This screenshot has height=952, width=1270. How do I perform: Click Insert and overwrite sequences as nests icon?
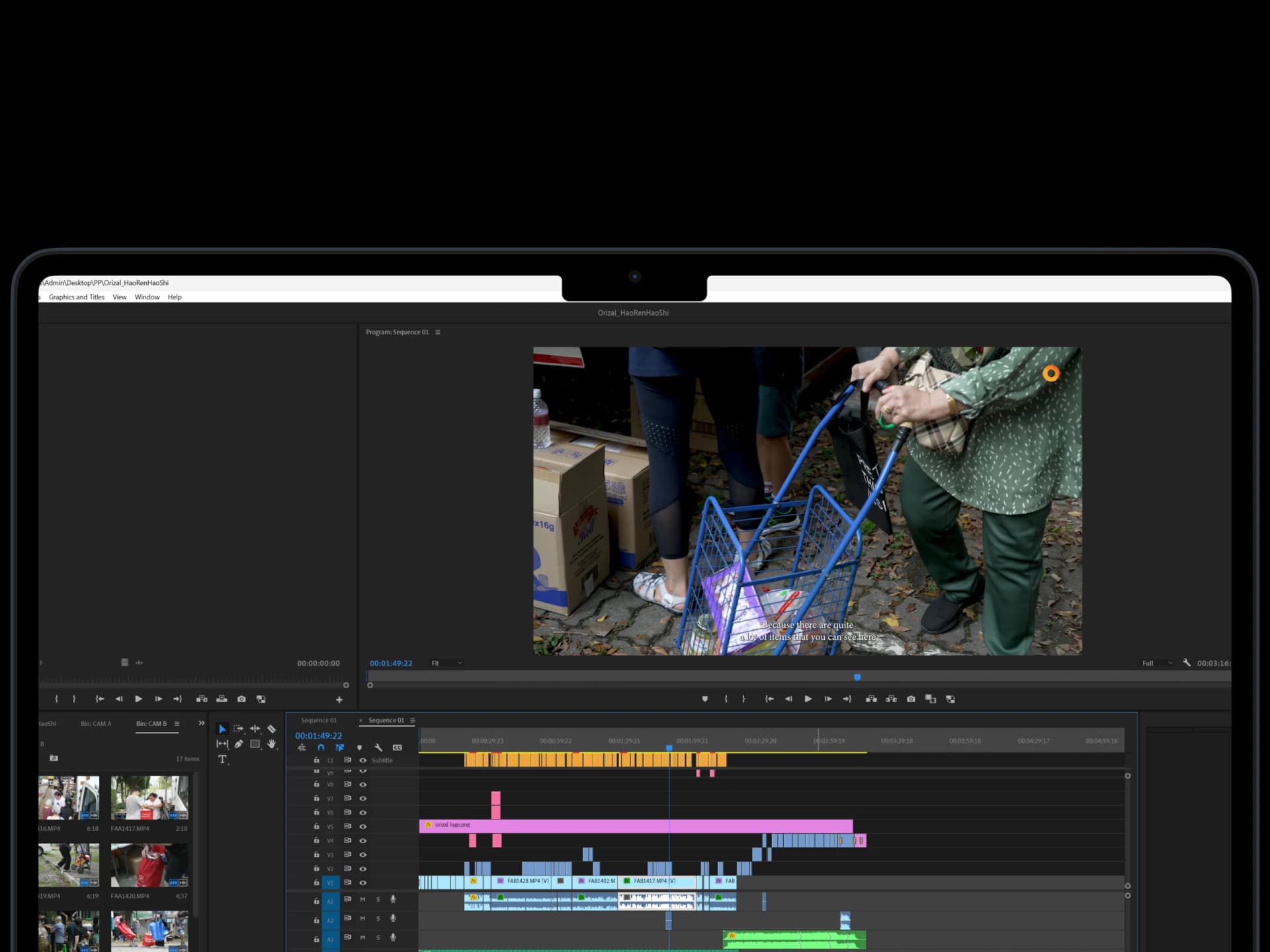302,747
